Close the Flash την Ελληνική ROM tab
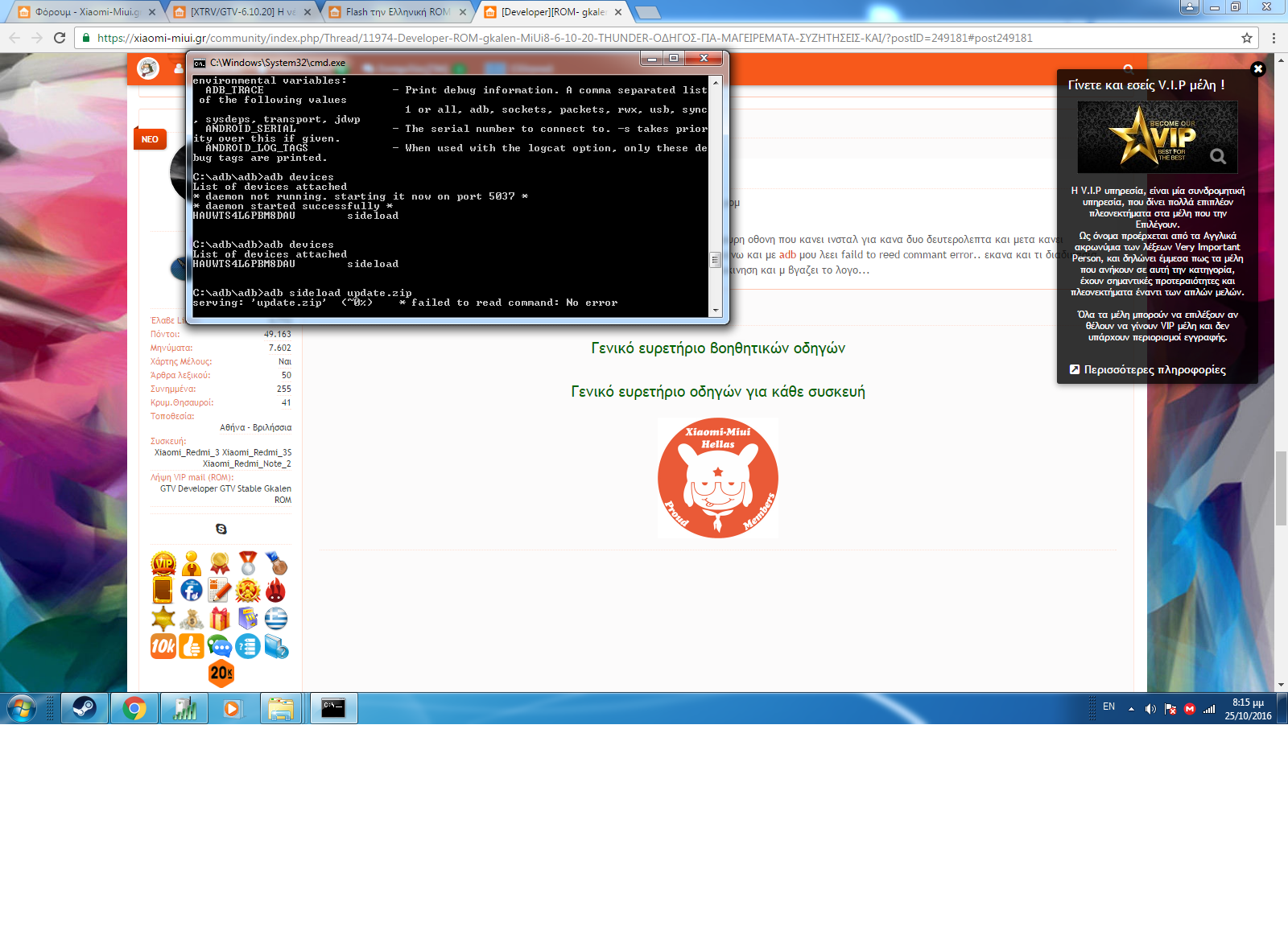Image resolution: width=1288 pixels, height=931 pixels. (463, 12)
